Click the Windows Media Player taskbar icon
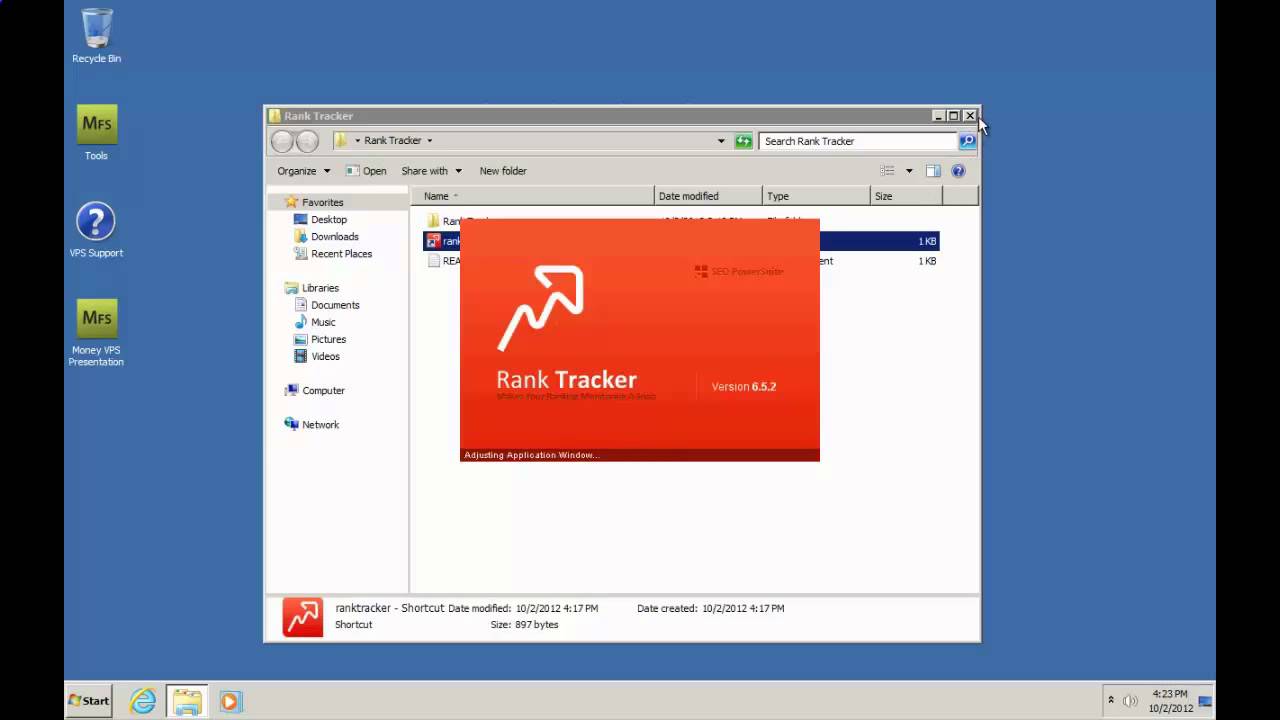 (x=230, y=701)
